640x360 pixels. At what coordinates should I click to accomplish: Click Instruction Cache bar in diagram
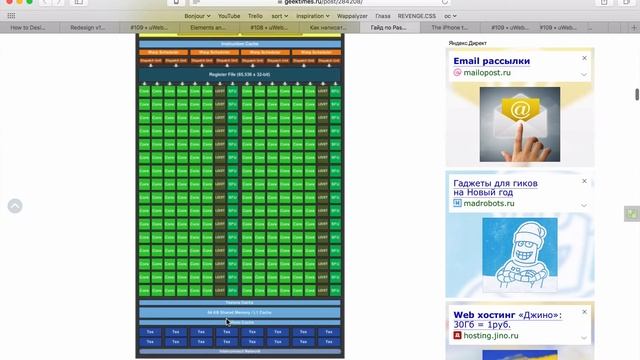pos(240,44)
